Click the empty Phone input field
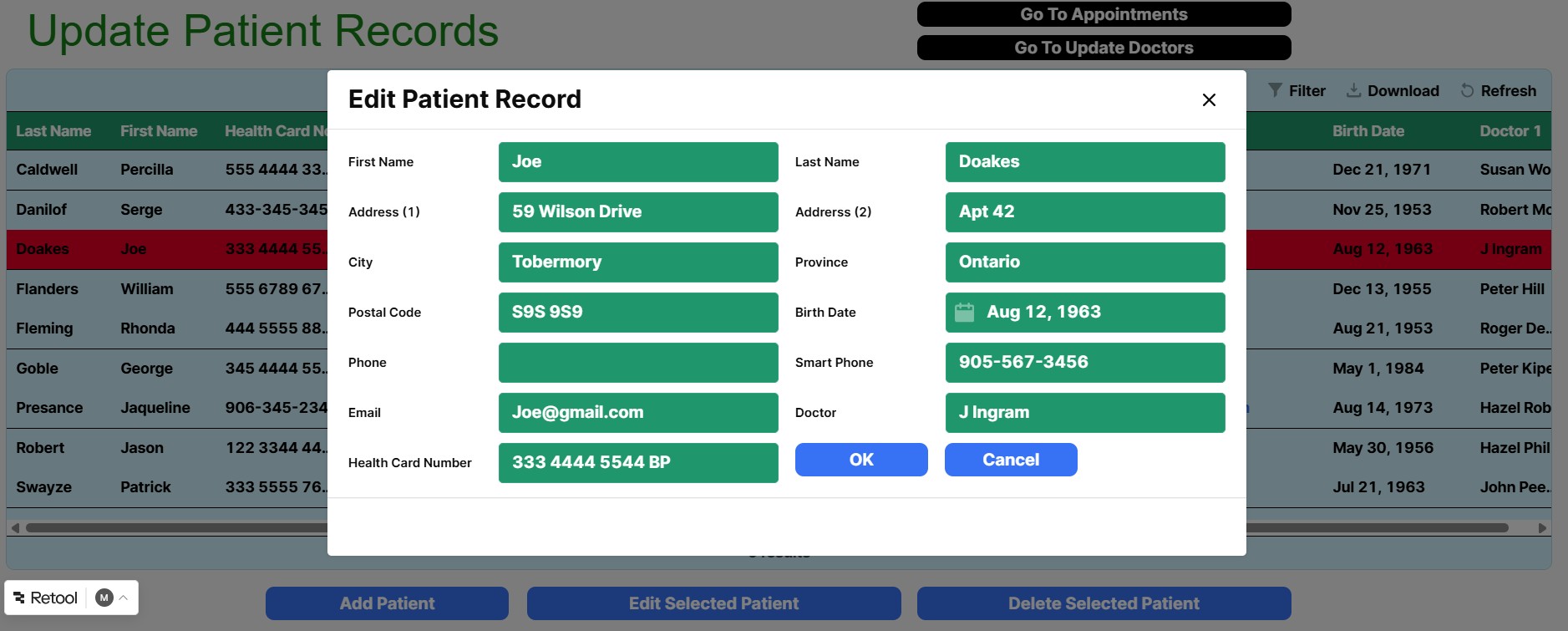1568x631 pixels. (637, 363)
